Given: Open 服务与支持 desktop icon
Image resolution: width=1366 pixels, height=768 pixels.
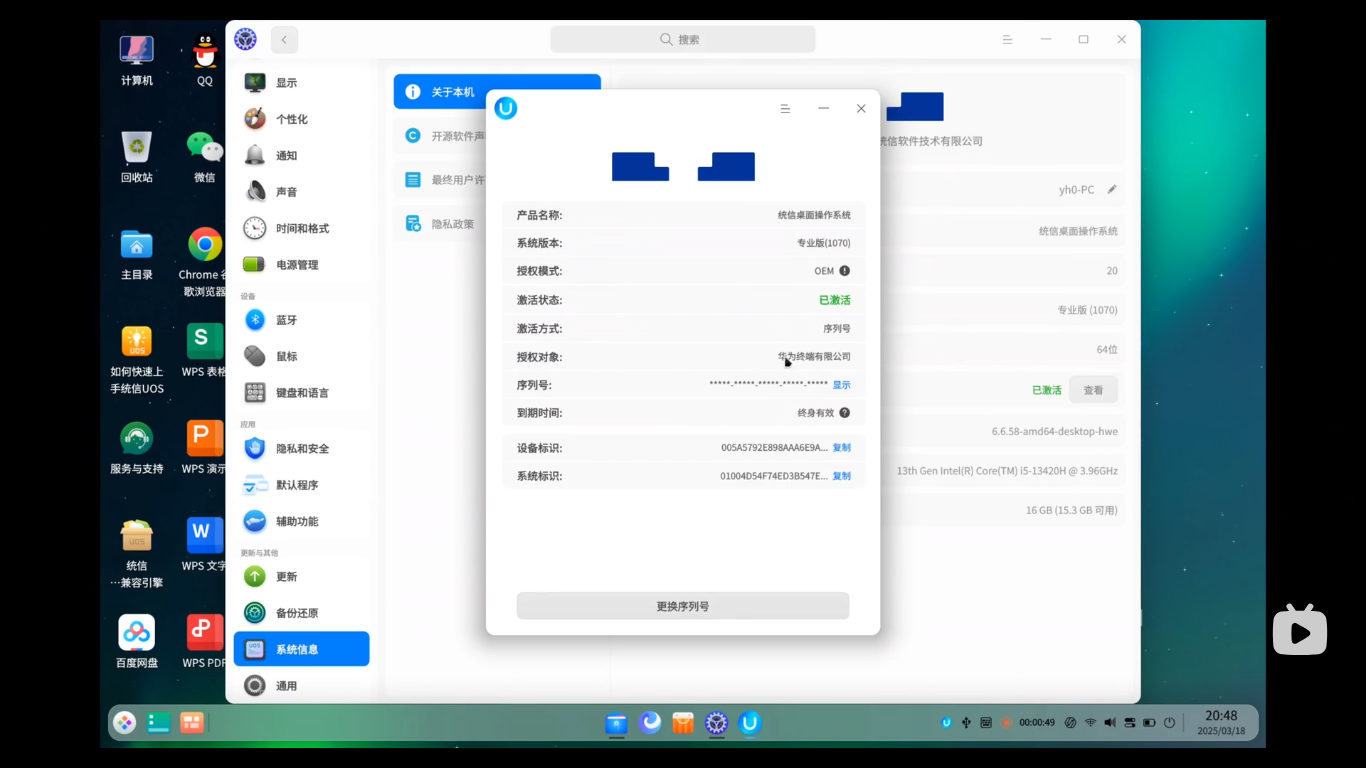Looking at the screenshot, I should (137, 448).
